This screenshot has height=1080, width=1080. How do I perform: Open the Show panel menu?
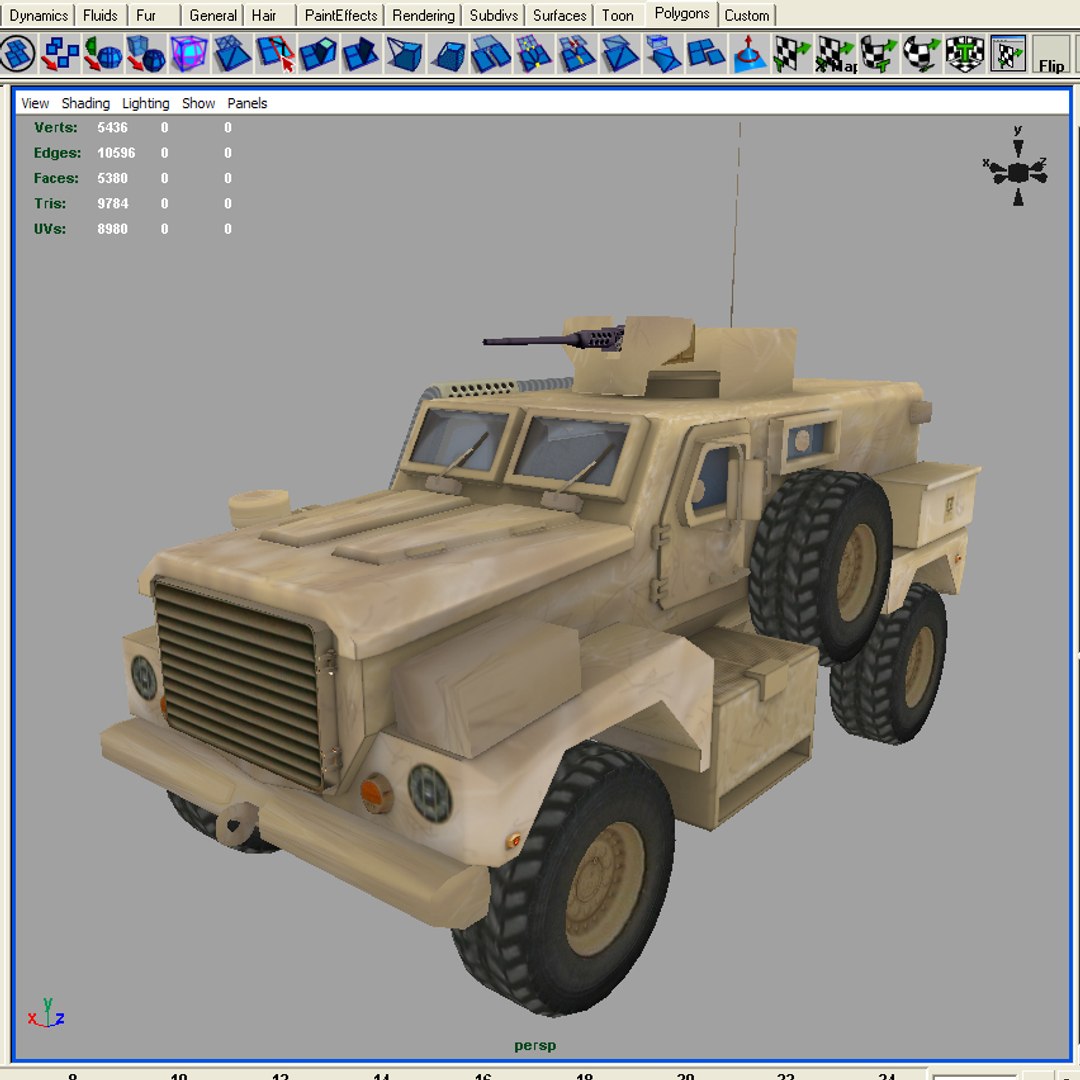(198, 103)
